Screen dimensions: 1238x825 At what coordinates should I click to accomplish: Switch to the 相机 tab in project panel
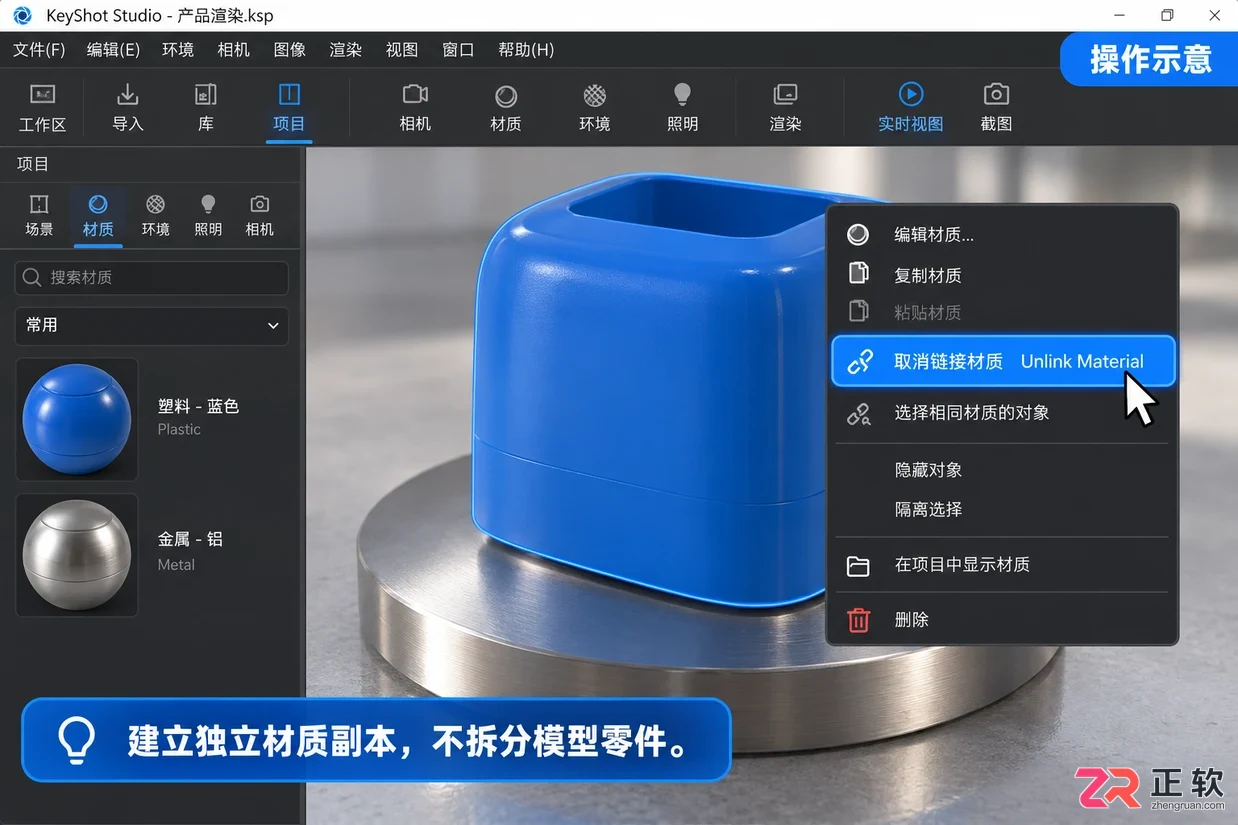coord(260,215)
